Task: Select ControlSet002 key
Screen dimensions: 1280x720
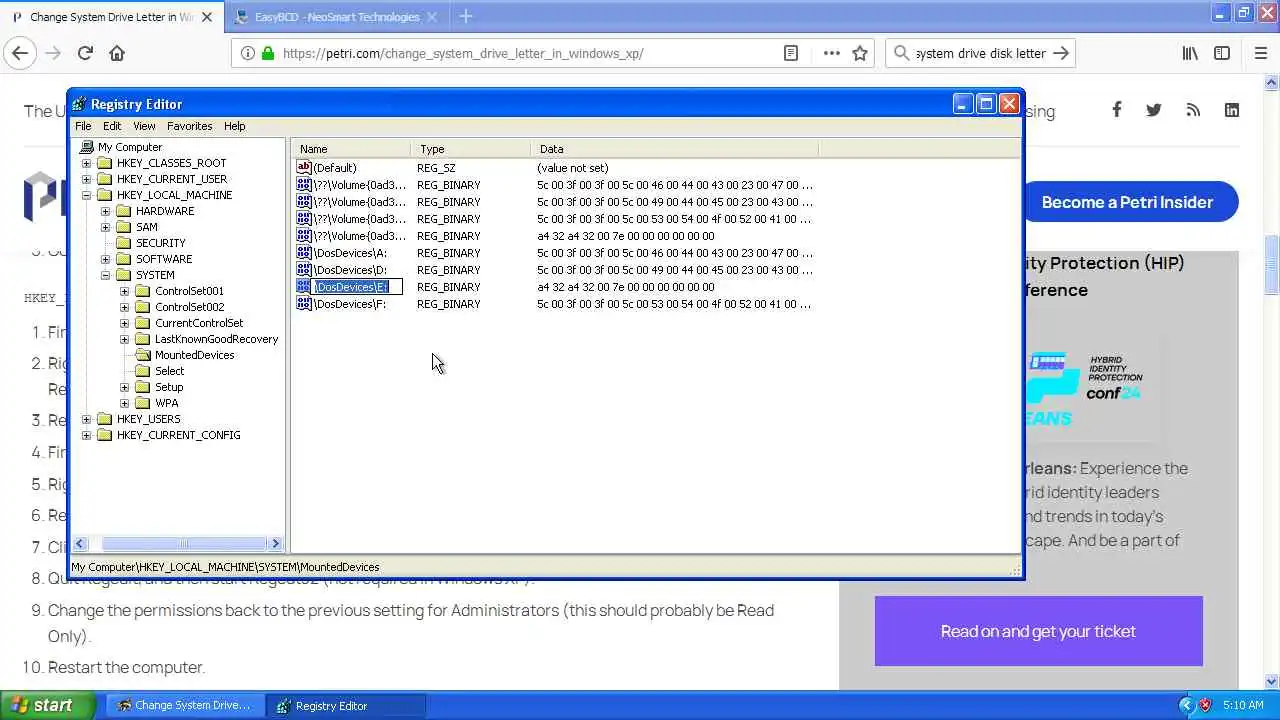Action: click(x=189, y=307)
